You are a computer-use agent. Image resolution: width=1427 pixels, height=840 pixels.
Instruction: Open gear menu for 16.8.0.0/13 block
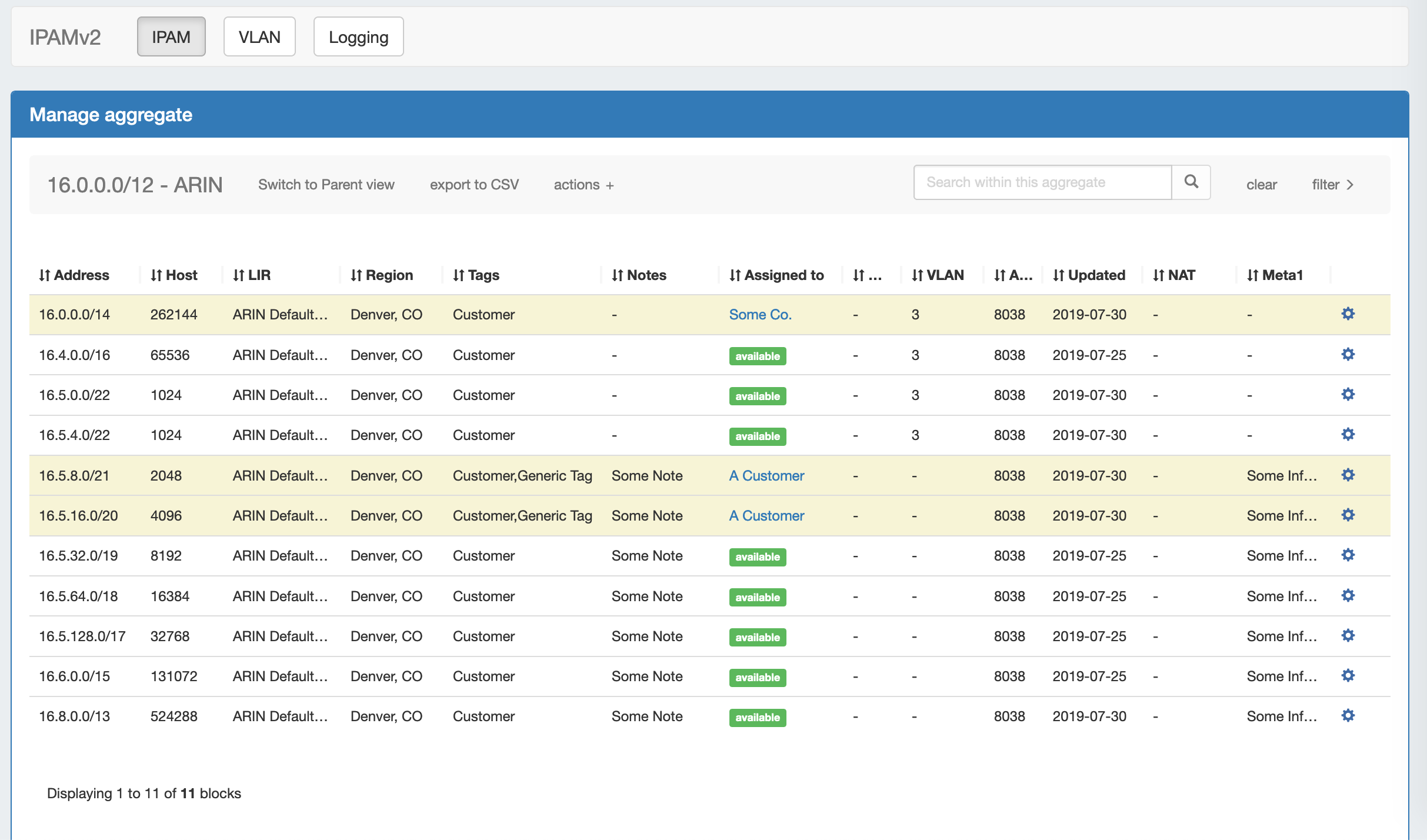click(1348, 716)
